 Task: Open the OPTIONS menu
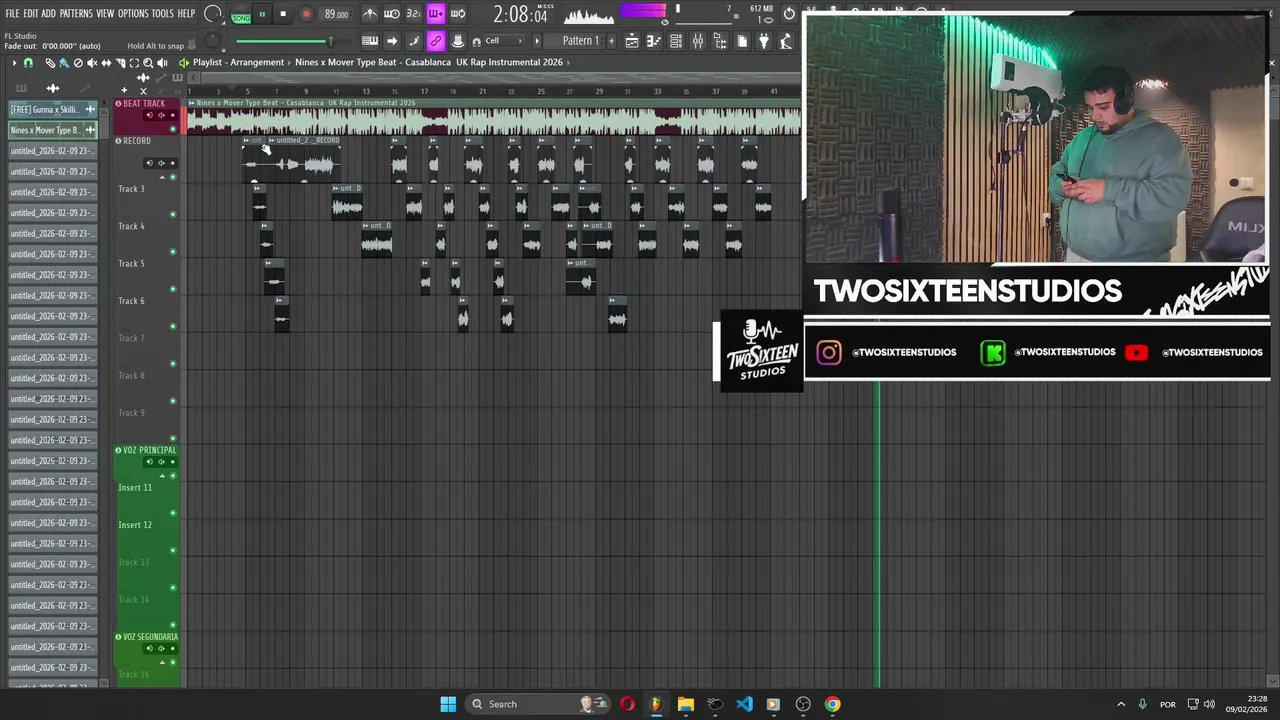(133, 13)
